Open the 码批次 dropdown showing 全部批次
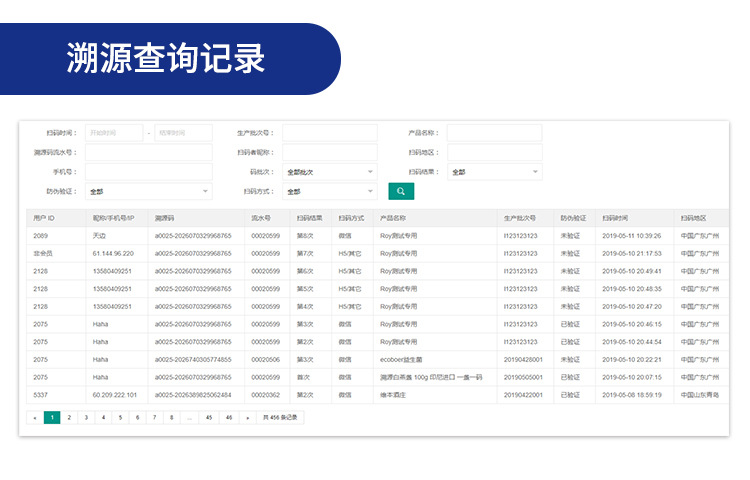Screen dimensions: 750x480 click(x=330, y=172)
